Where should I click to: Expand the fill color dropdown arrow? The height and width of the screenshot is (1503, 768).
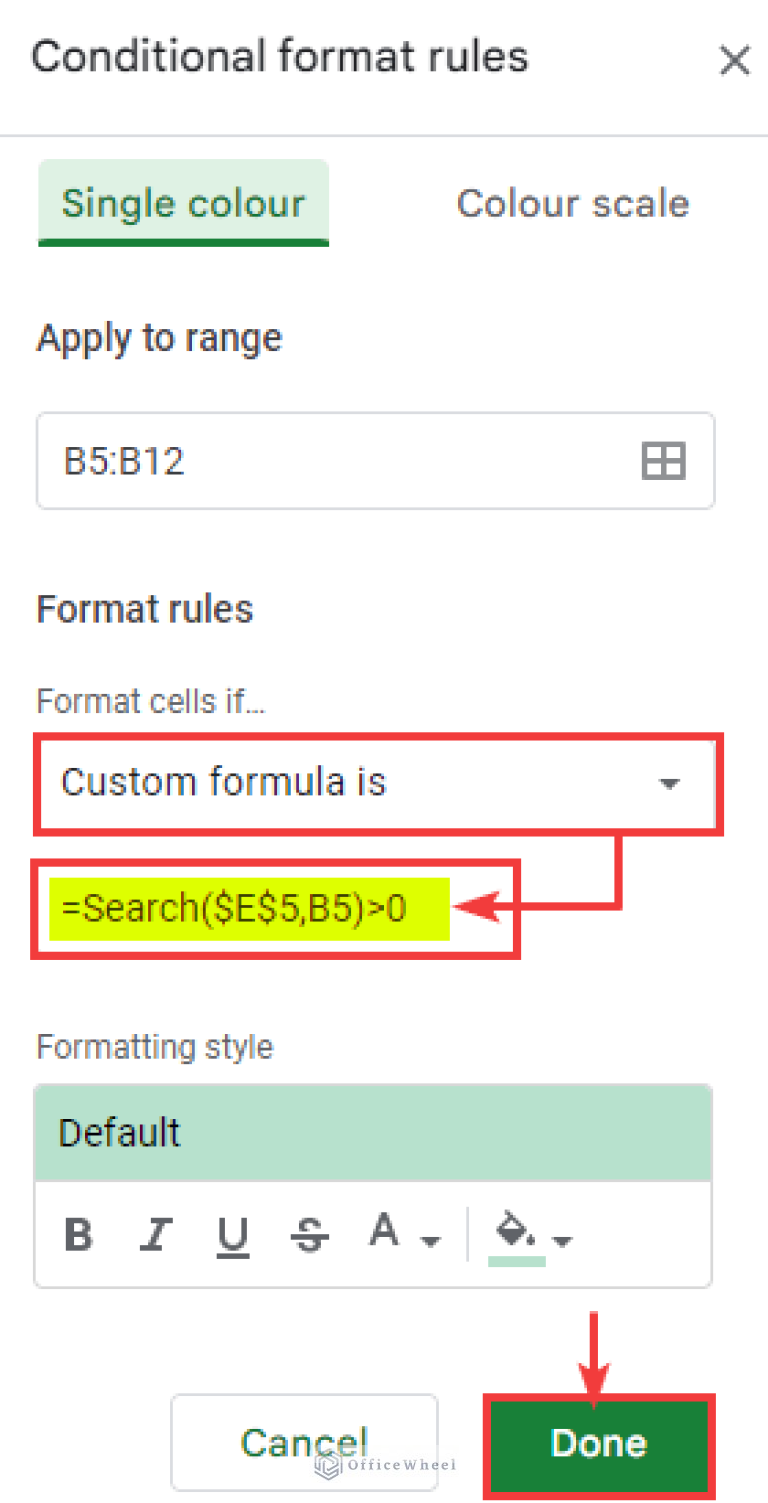point(561,1240)
